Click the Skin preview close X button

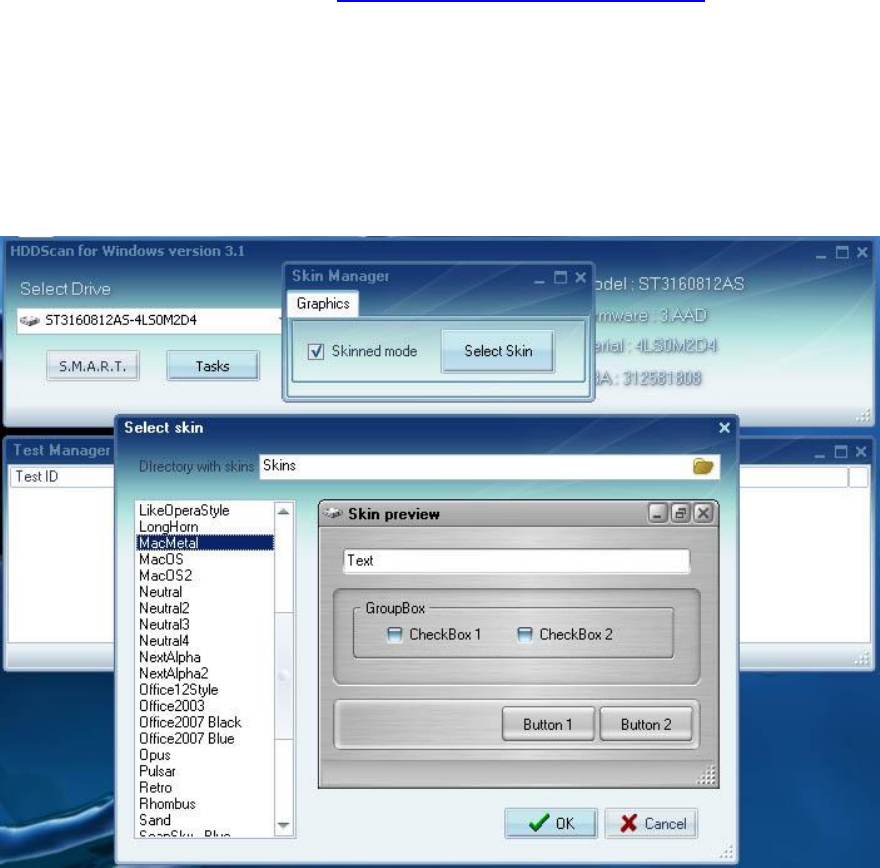tap(703, 513)
